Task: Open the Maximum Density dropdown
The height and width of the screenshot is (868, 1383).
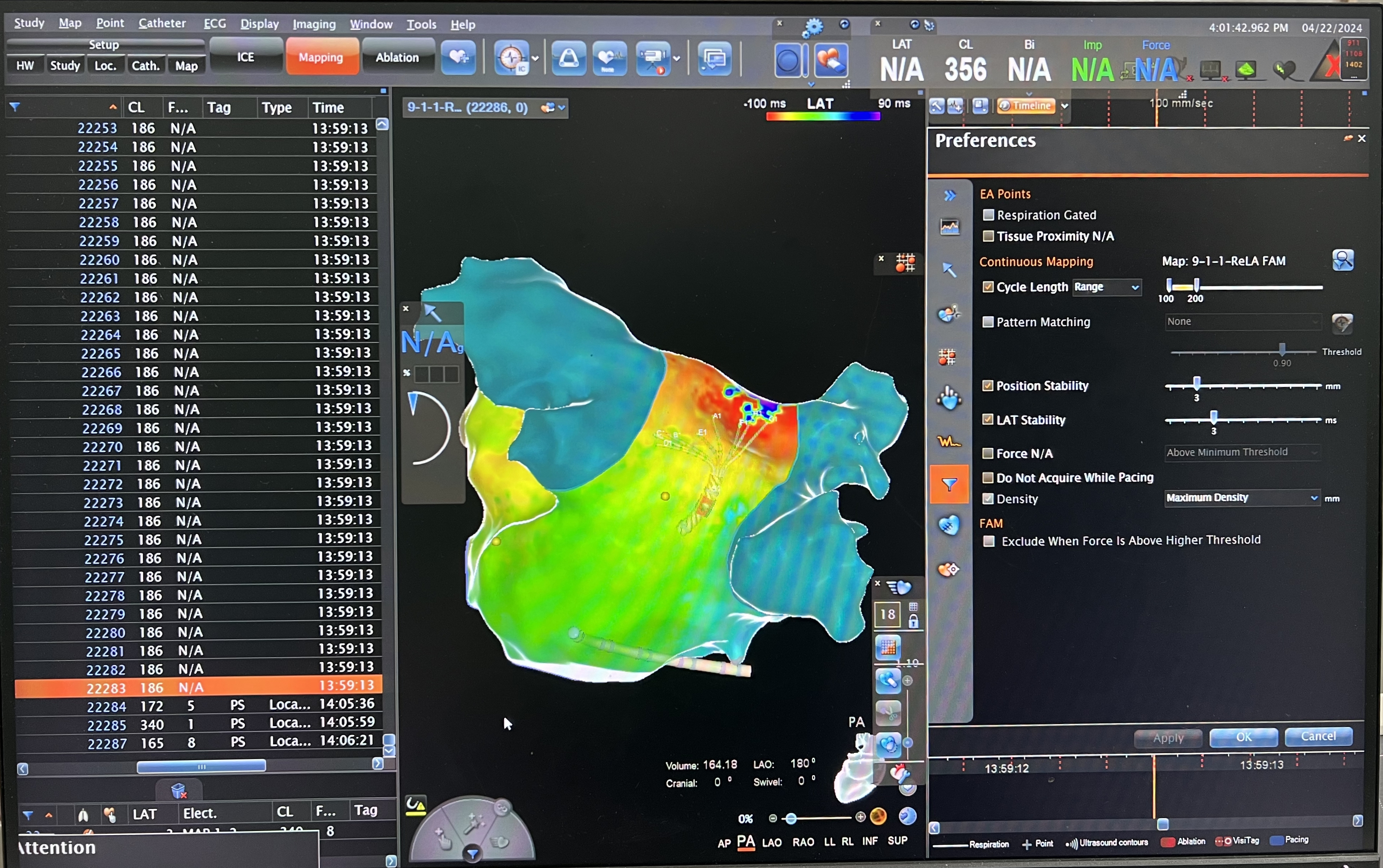Action: tap(1242, 498)
